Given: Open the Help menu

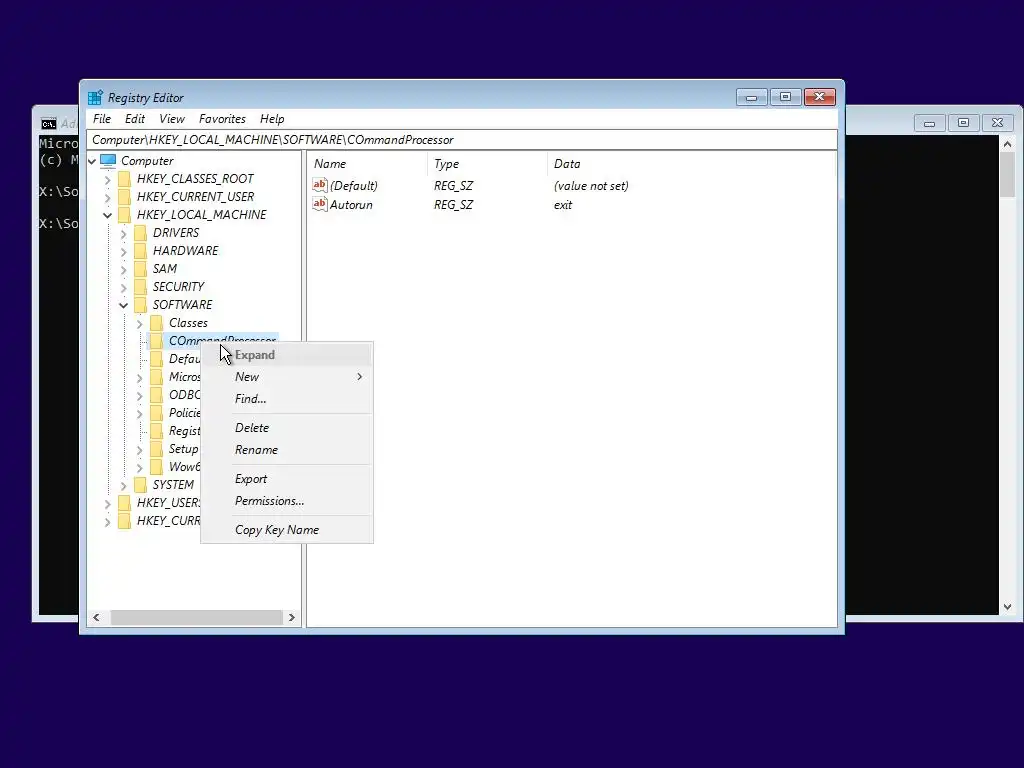Looking at the screenshot, I should coord(272,119).
